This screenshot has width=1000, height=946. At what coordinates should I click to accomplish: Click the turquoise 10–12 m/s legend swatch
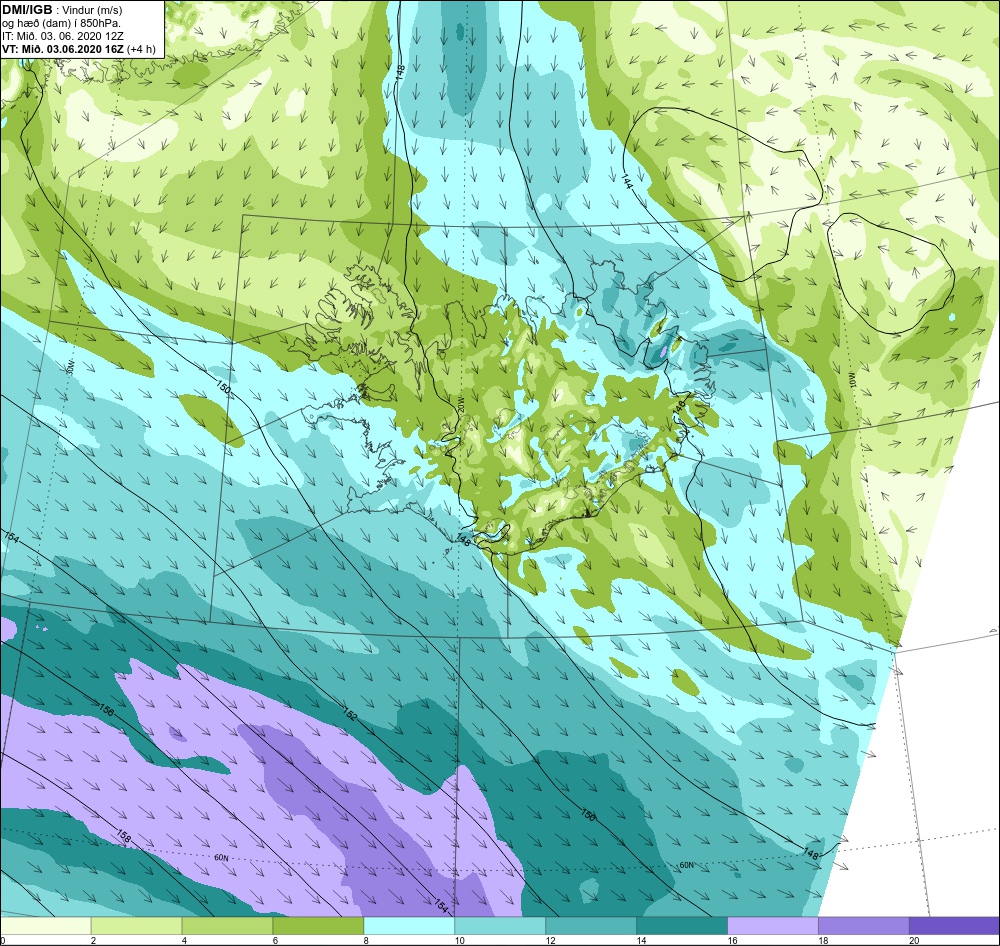500,925
